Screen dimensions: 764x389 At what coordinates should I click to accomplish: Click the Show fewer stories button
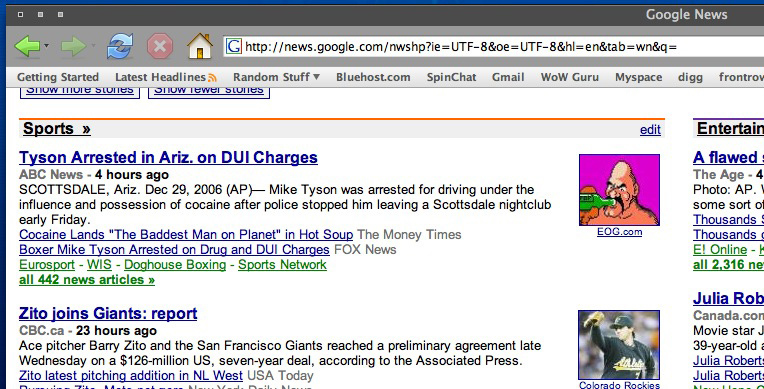tap(209, 91)
